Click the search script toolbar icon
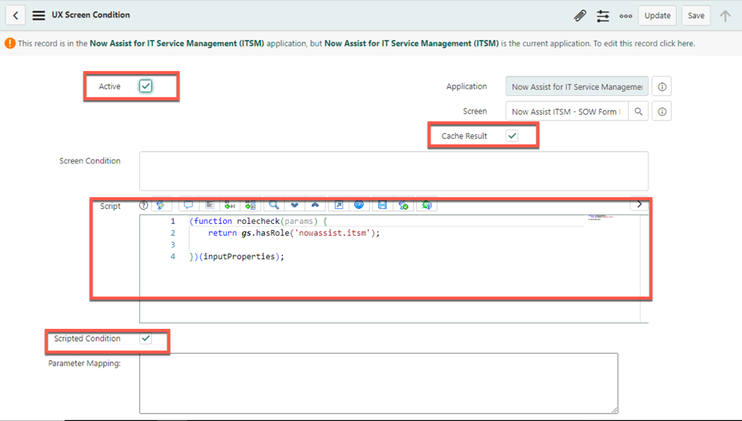 point(274,205)
